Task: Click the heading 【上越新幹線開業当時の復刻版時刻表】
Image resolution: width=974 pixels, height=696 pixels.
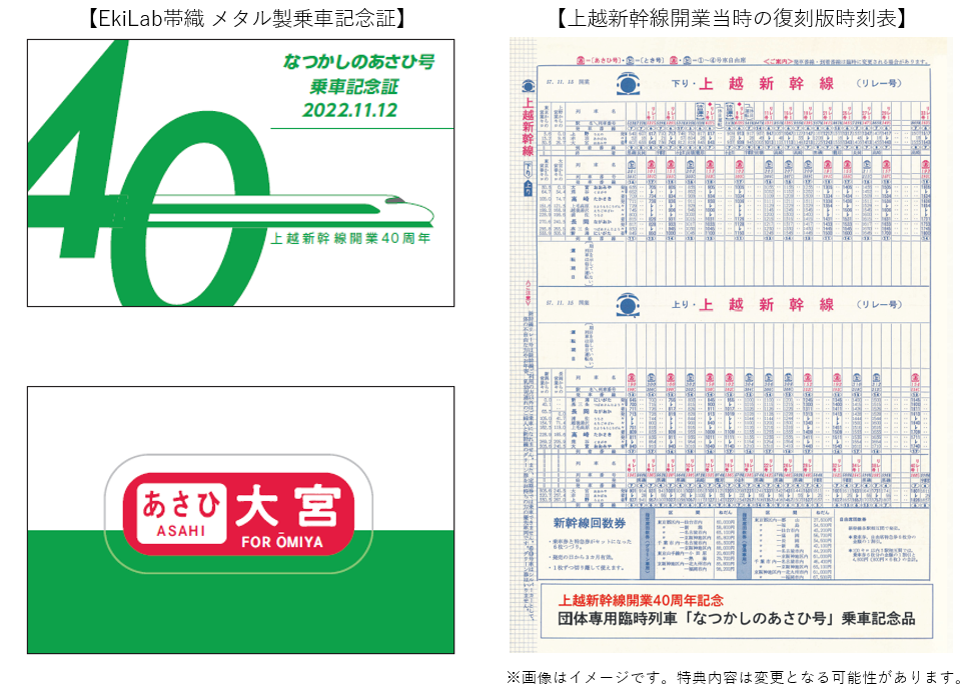Action: click(x=730, y=19)
